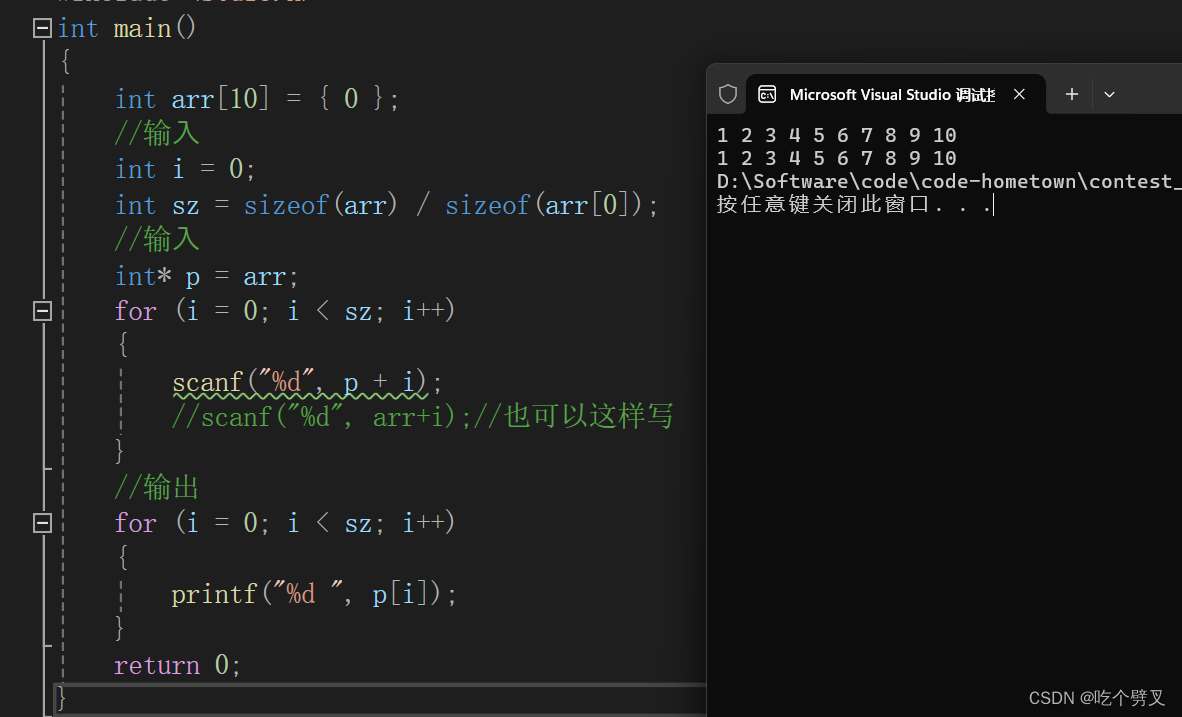Click the second console line 1 2 3 ... 10

(x=837, y=158)
